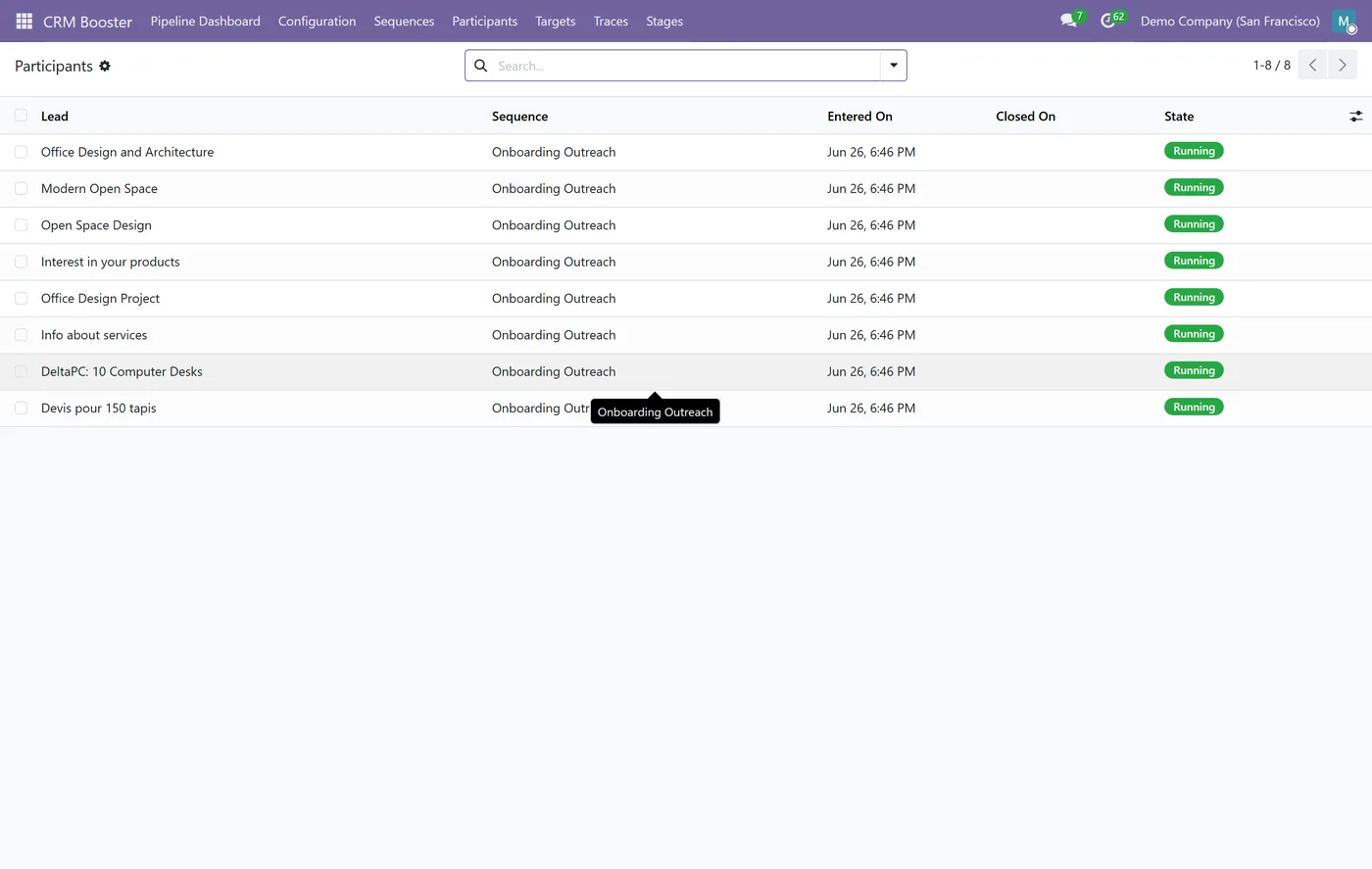Click Running badge for Interest in your products
The width and height of the screenshot is (1372, 869).
point(1194,261)
